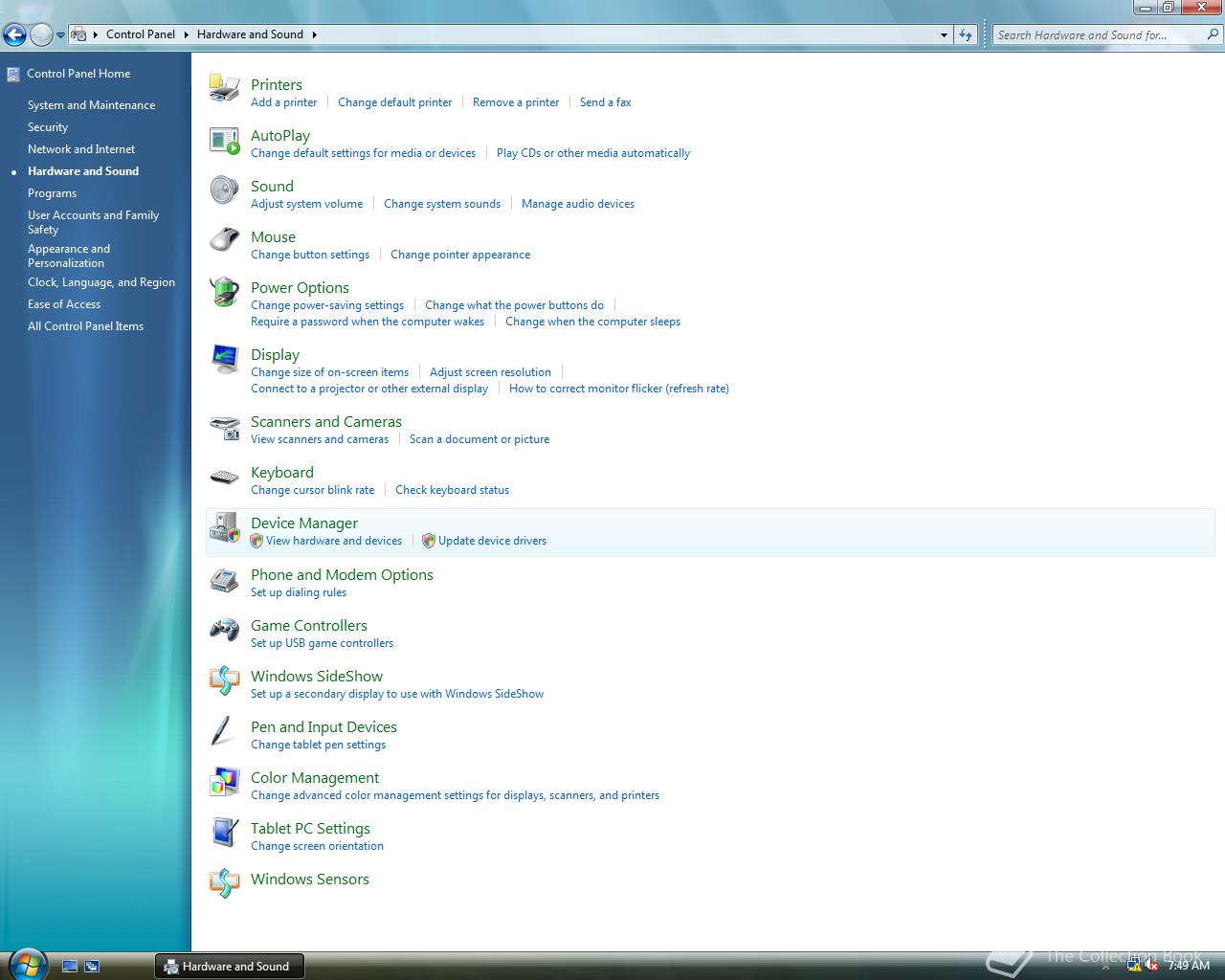Image resolution: width=1225 pixels, height=980 pixels.
Task: Open the Display monitor icon
Action: 224,359
